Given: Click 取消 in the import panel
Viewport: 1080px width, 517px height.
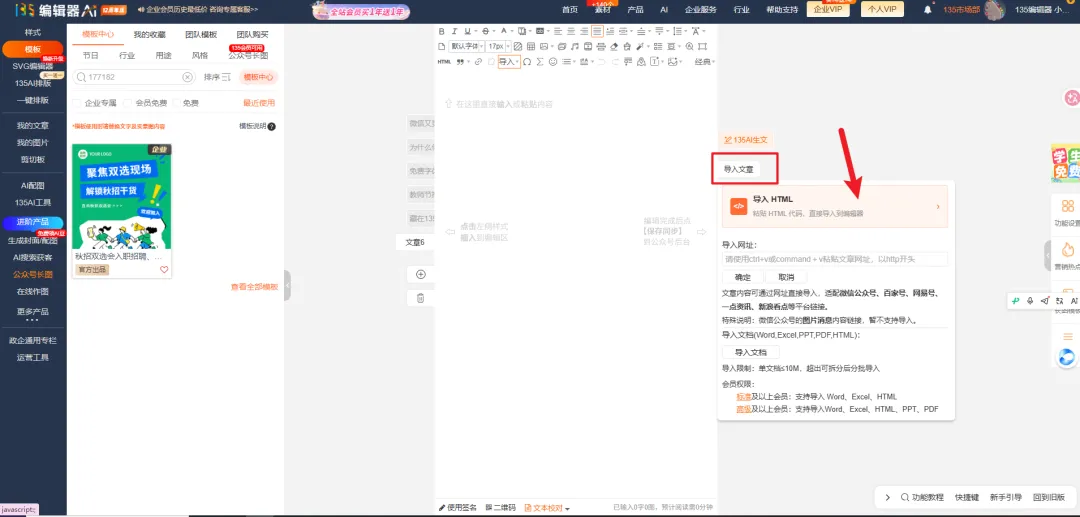Looking at the screenshot, I should (786, 277).
